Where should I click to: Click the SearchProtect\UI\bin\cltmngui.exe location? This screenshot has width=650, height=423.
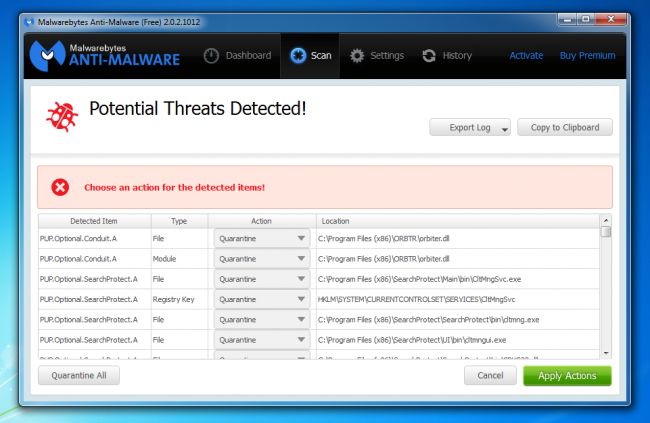(x=412, y=340)
